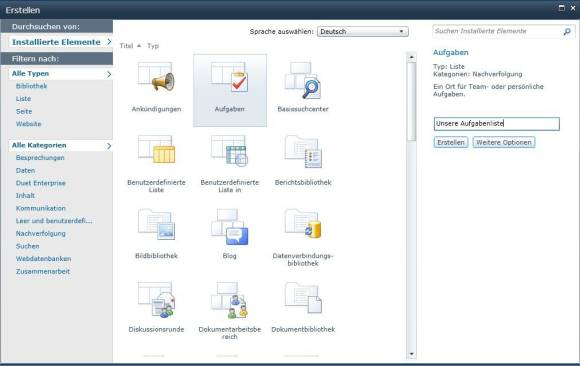580x366 pixels.
Task: Select the Dokumentarbeitsbereich icon
Action: click(229, 300)
